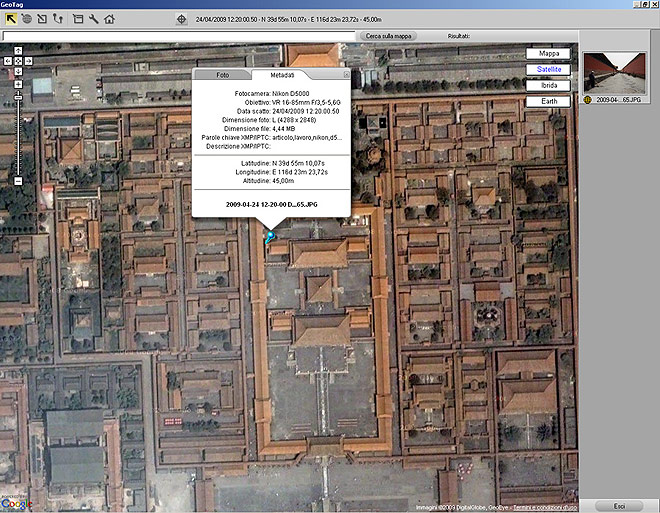Close the metadata info bubble
Screen dimensions: 660x513
click(x=346, y=74)
